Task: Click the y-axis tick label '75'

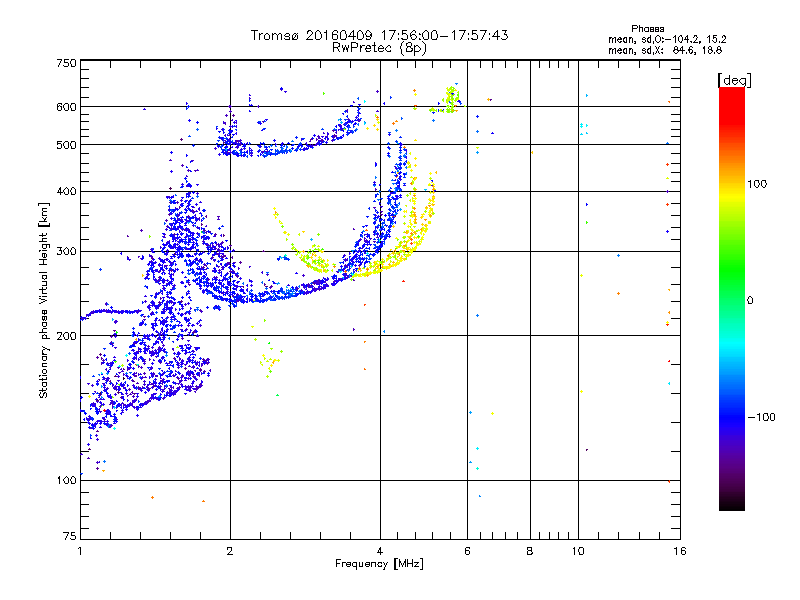Action: click(x=70, y=536)
